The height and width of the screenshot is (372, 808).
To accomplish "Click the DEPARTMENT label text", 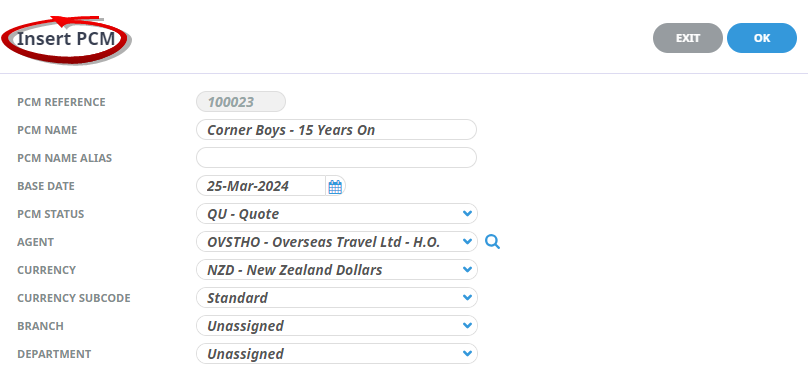I will 54,354.
